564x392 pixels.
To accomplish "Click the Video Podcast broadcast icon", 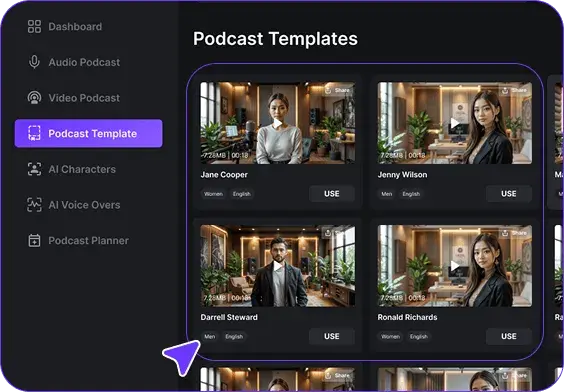I will (34, 98).
